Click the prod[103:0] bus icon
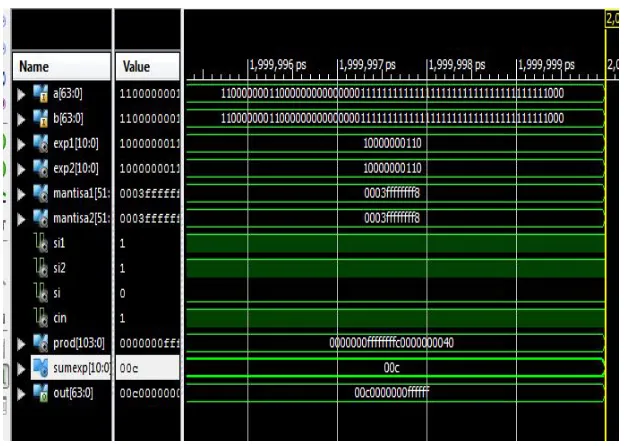Image resolution: width=624 pixels, height=446 pixels. (x=41, y=343)
